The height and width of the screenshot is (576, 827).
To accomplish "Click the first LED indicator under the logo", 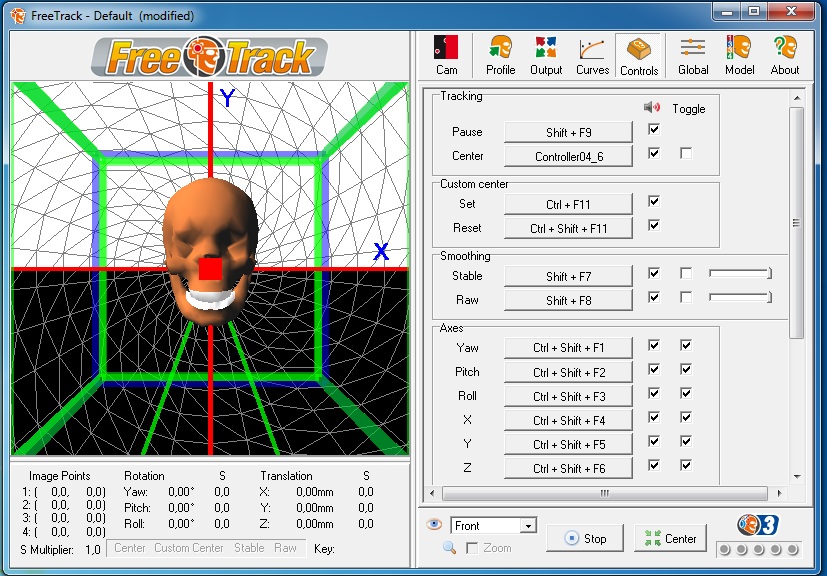I will pyautogui.click(x=725, y=550).
